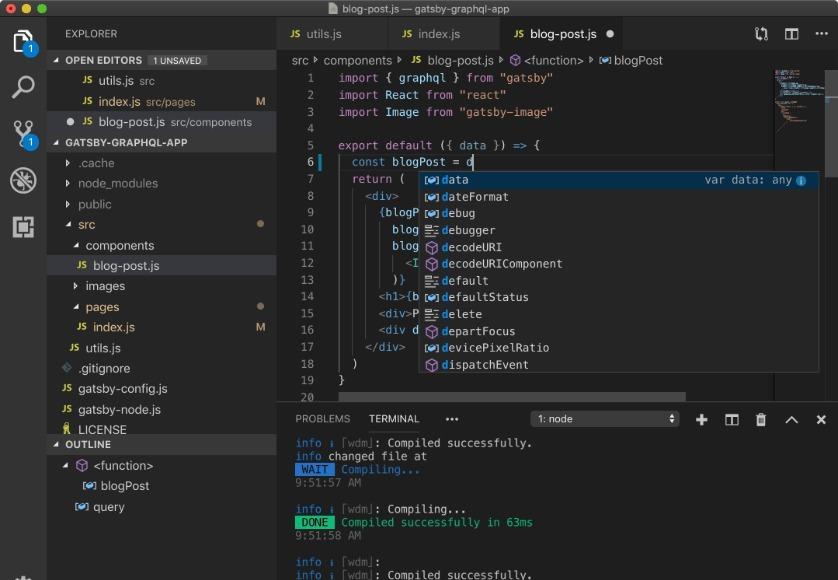838x580 pixels.
Task: Click 'components' in the breadcrumb path
Action: pos(358,60)
